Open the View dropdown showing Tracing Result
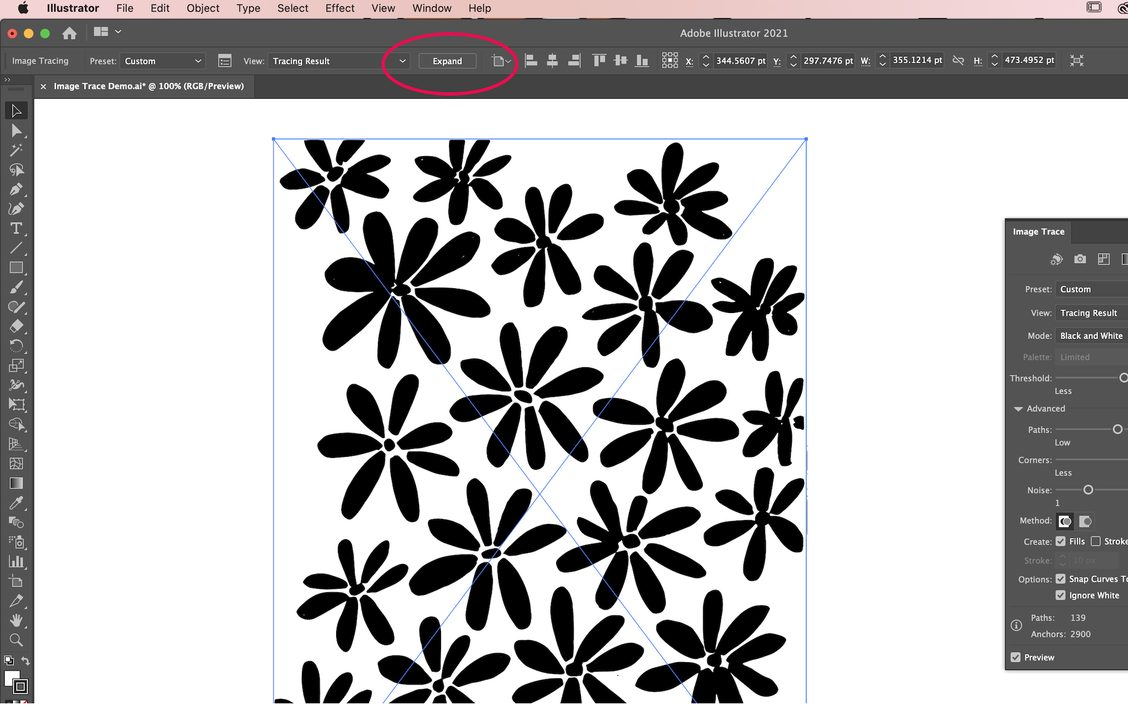This screenshot has width=1128, height=705. (338, 60)
